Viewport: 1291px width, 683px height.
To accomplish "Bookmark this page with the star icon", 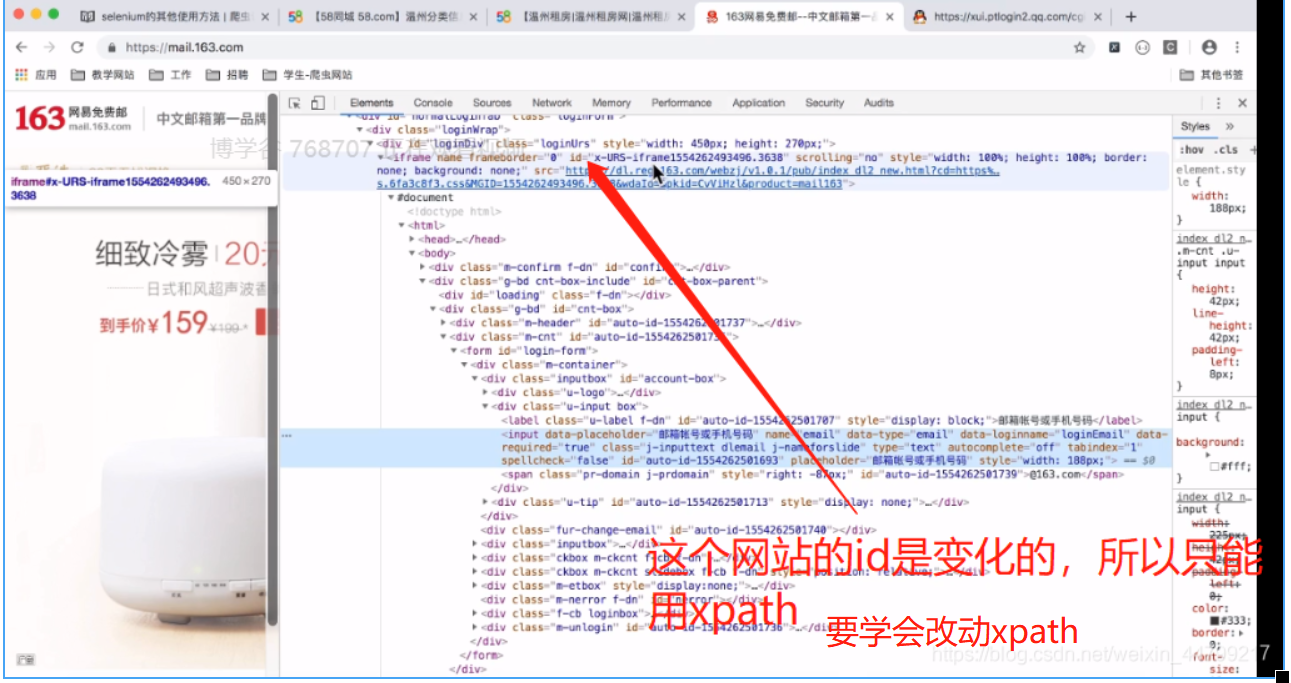I will point(1079,47).
